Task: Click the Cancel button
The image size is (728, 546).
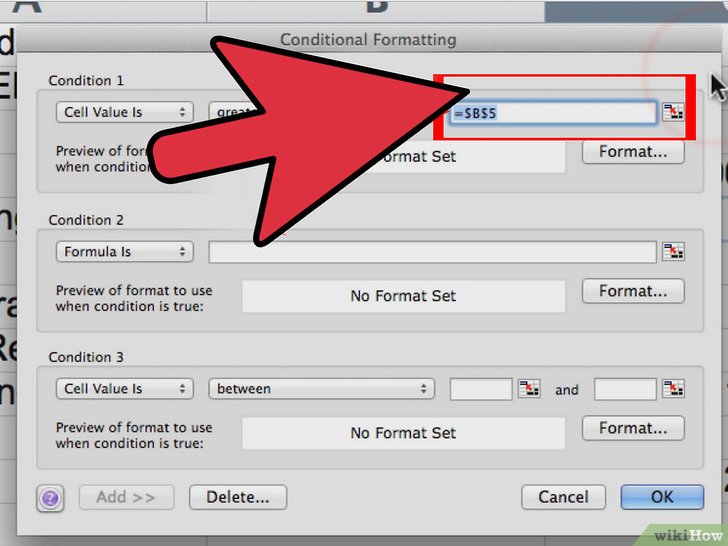Action: [x=563, y=497]
